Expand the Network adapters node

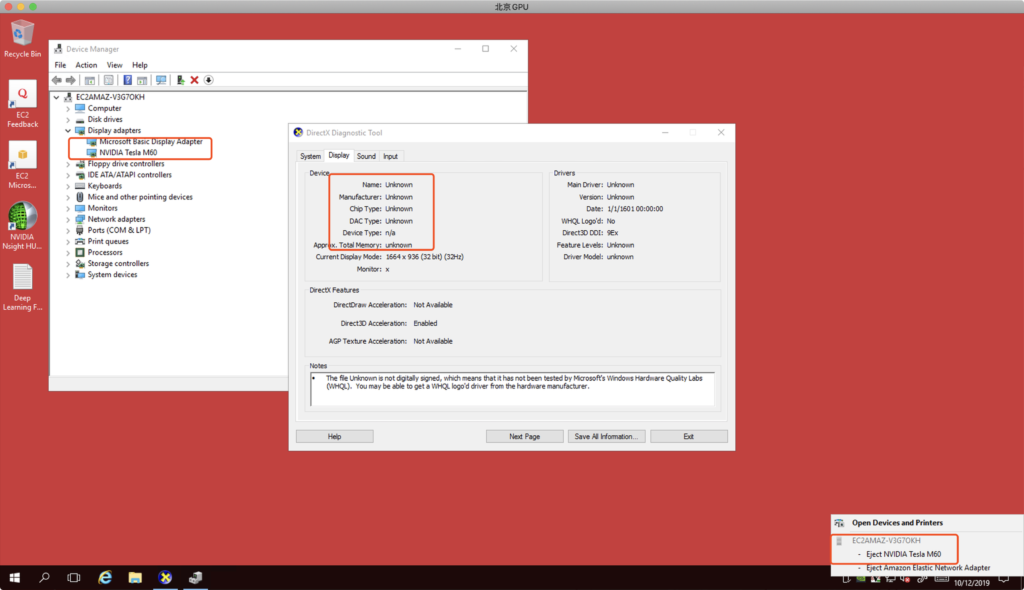point(68,219)
